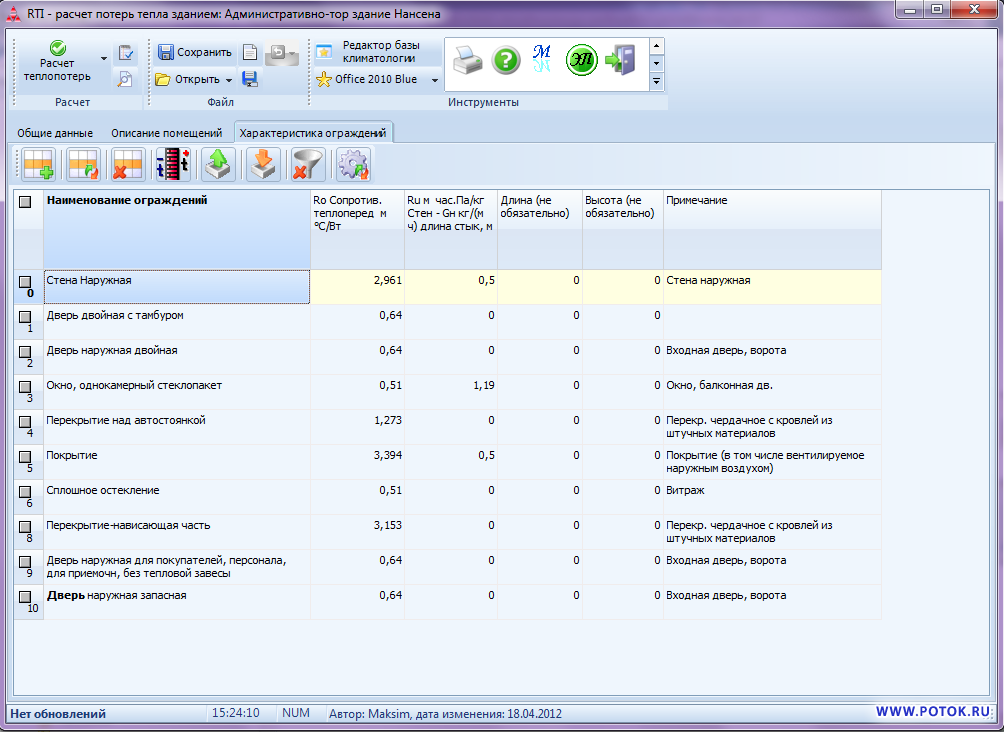Viewport: 1004px width, 732px height.
Task: Click the gear settings icon in table toolbar
Action: 353,164
